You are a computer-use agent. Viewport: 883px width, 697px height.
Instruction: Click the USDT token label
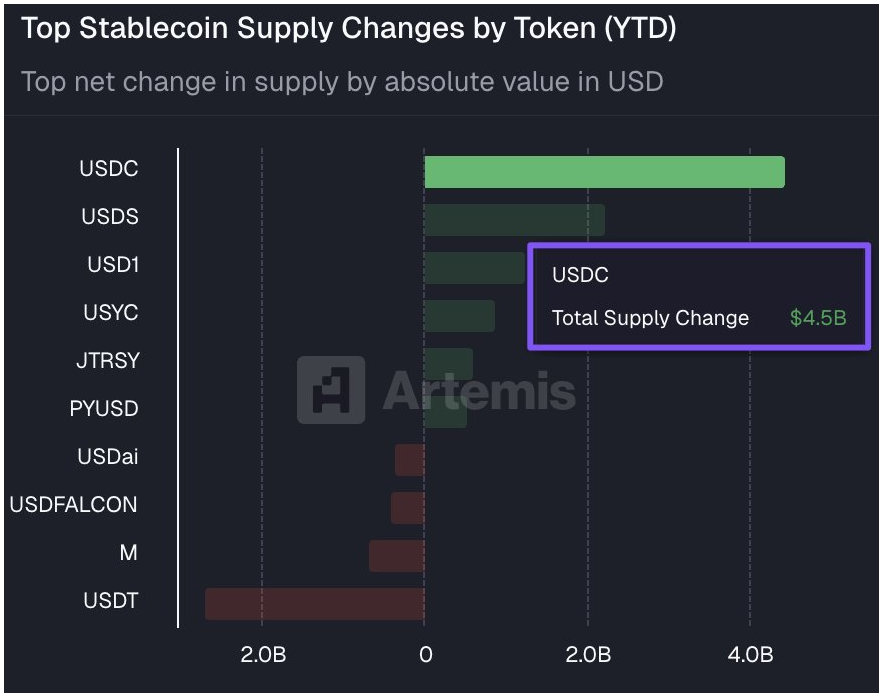(x=111, y=601)
